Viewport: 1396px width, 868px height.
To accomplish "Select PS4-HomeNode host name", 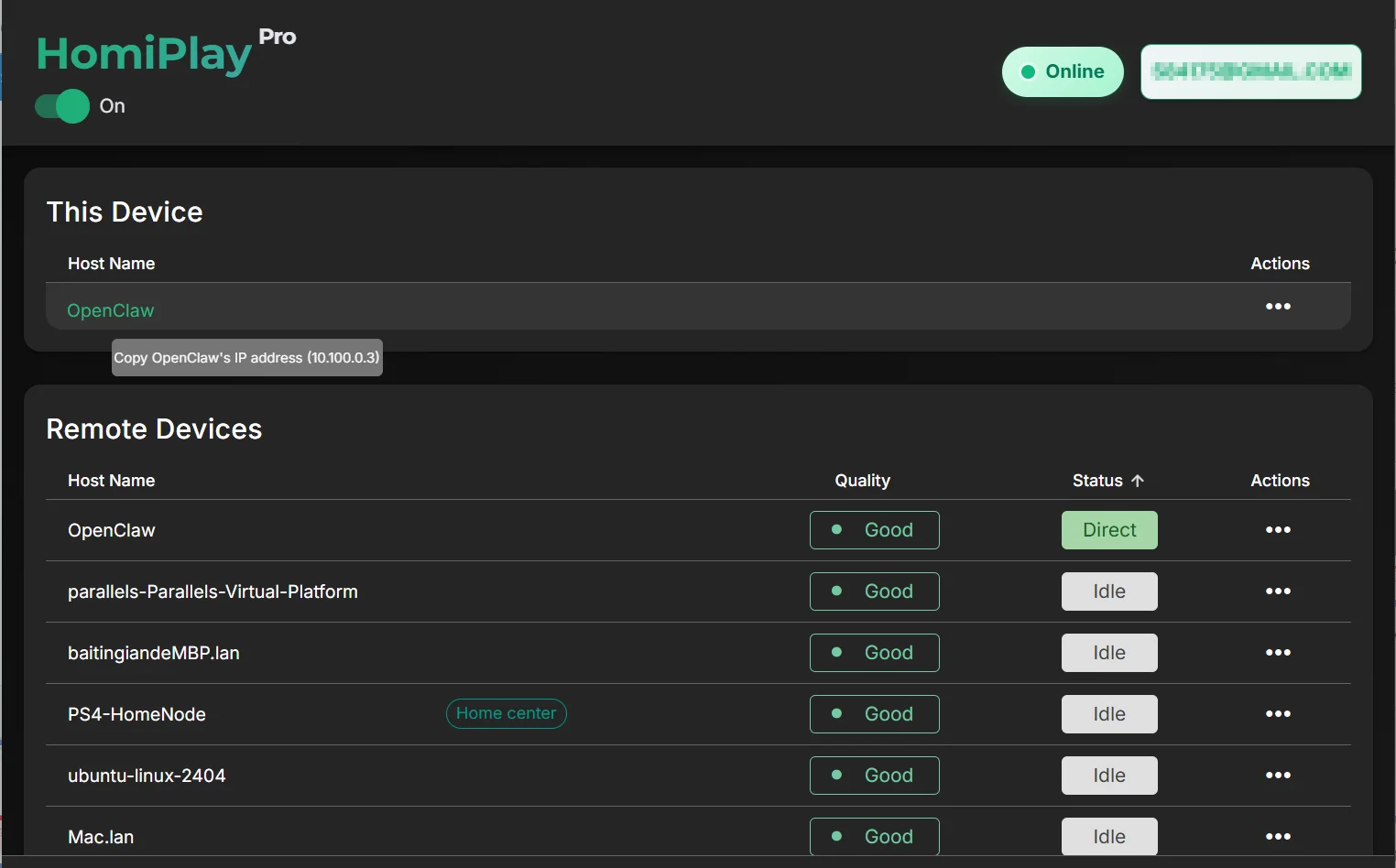I will pyautogui.click(x=136, y=714).
